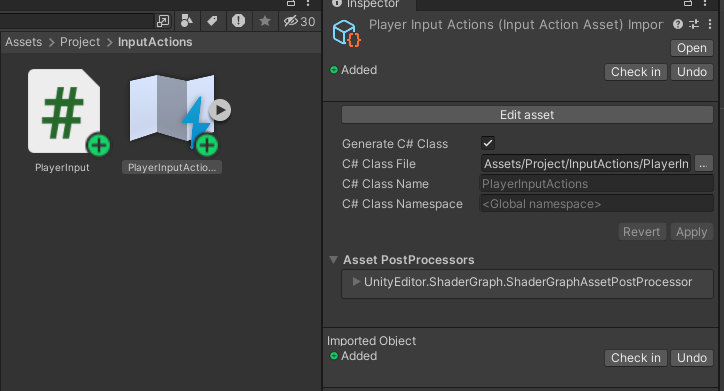This screenshot has height=391, width=724.
Task: Select the InputActions breadcrumb
Action: 155,42
